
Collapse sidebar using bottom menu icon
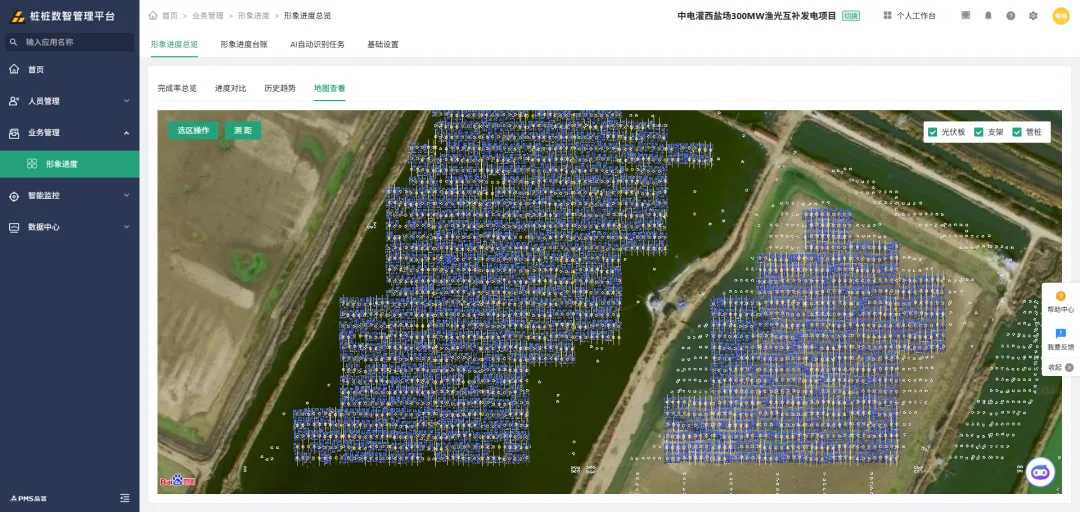coord(125,497)
